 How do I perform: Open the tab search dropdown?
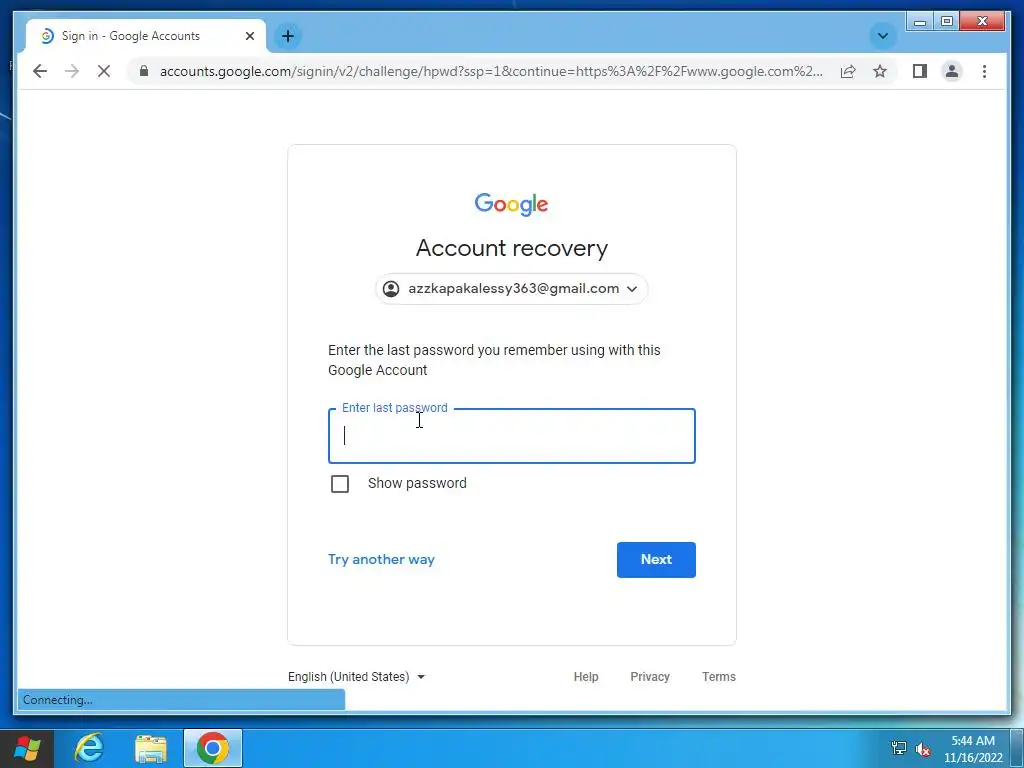click(882, 36)
